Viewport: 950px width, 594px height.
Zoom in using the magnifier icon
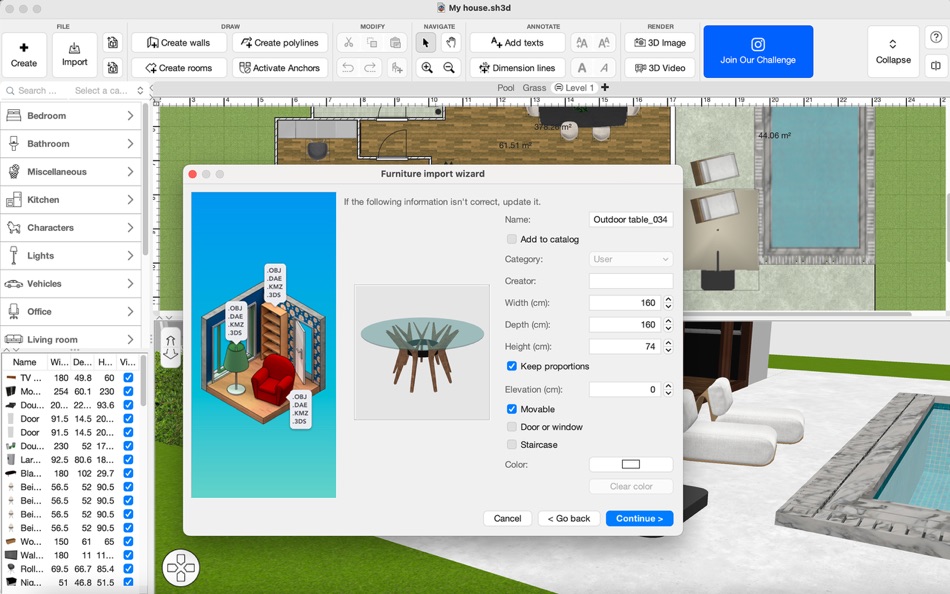click(x=426, y=68)
